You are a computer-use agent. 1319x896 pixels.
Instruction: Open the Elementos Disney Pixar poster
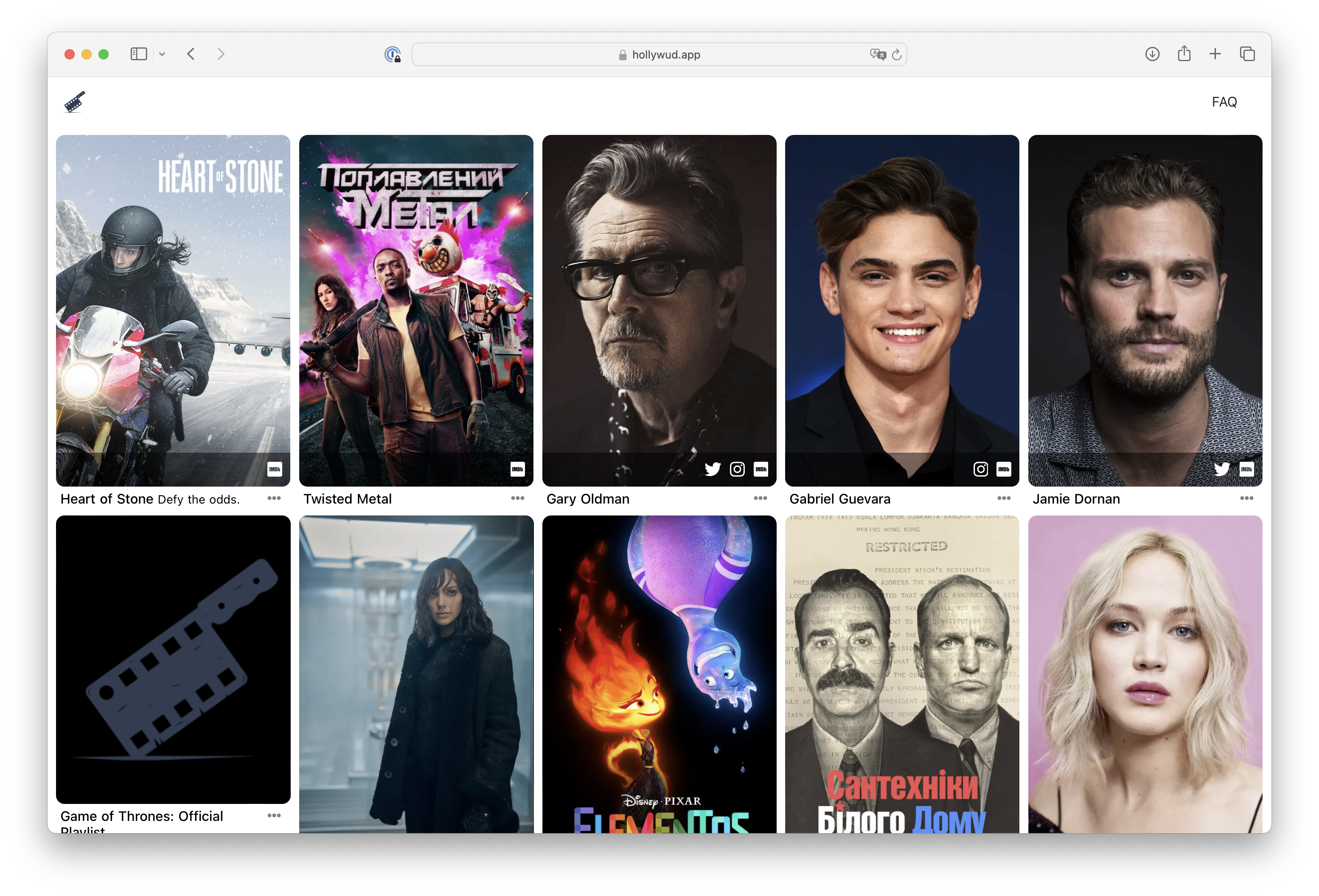tap(659, 674)
